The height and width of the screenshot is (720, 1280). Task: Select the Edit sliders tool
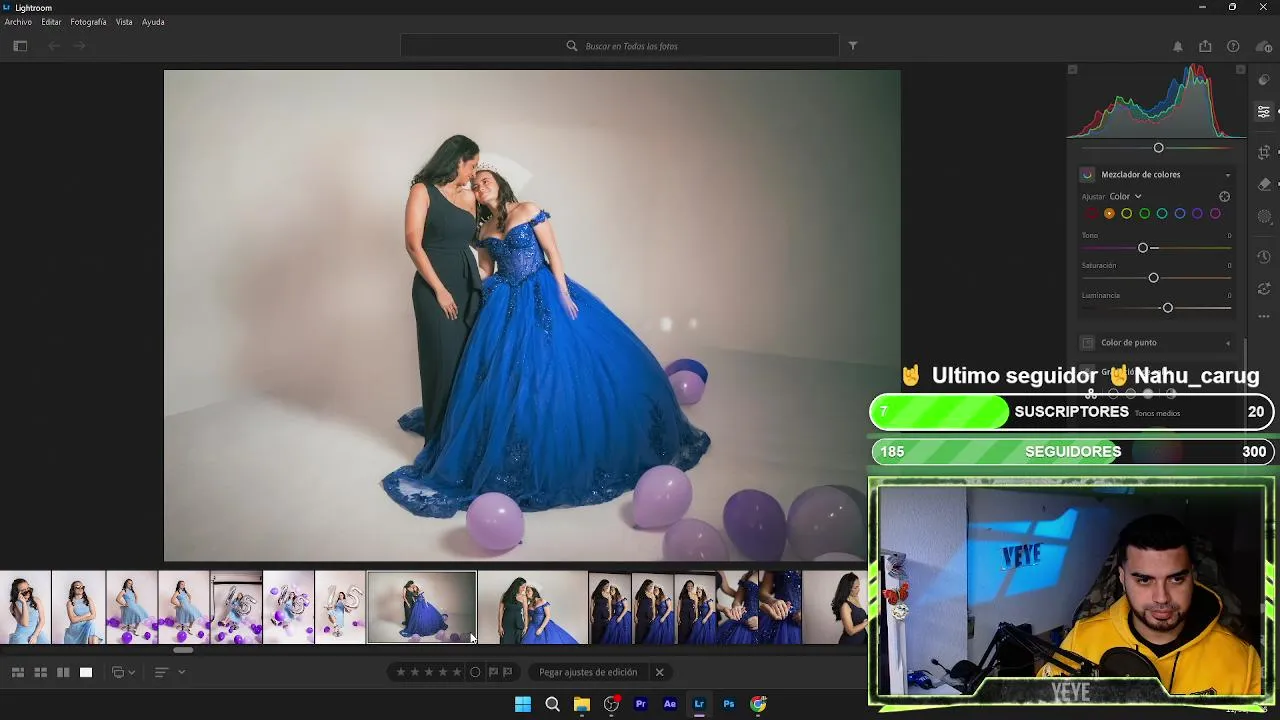coord(1264,112)
